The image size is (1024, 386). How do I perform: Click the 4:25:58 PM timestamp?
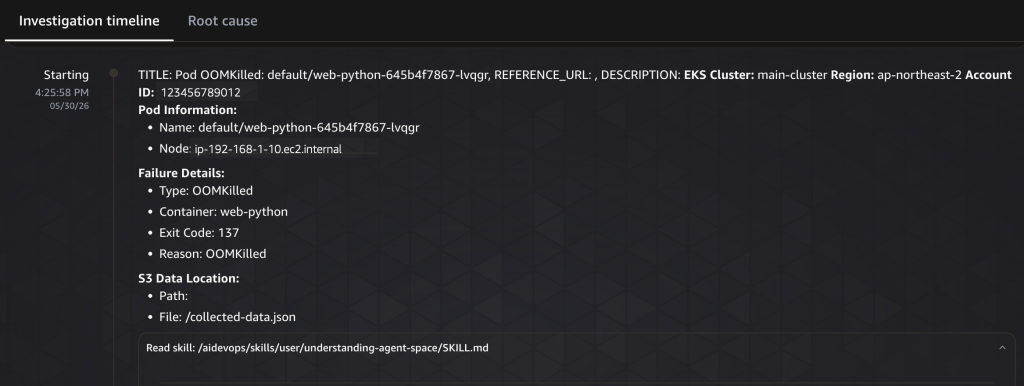click(x=62, y=93)
